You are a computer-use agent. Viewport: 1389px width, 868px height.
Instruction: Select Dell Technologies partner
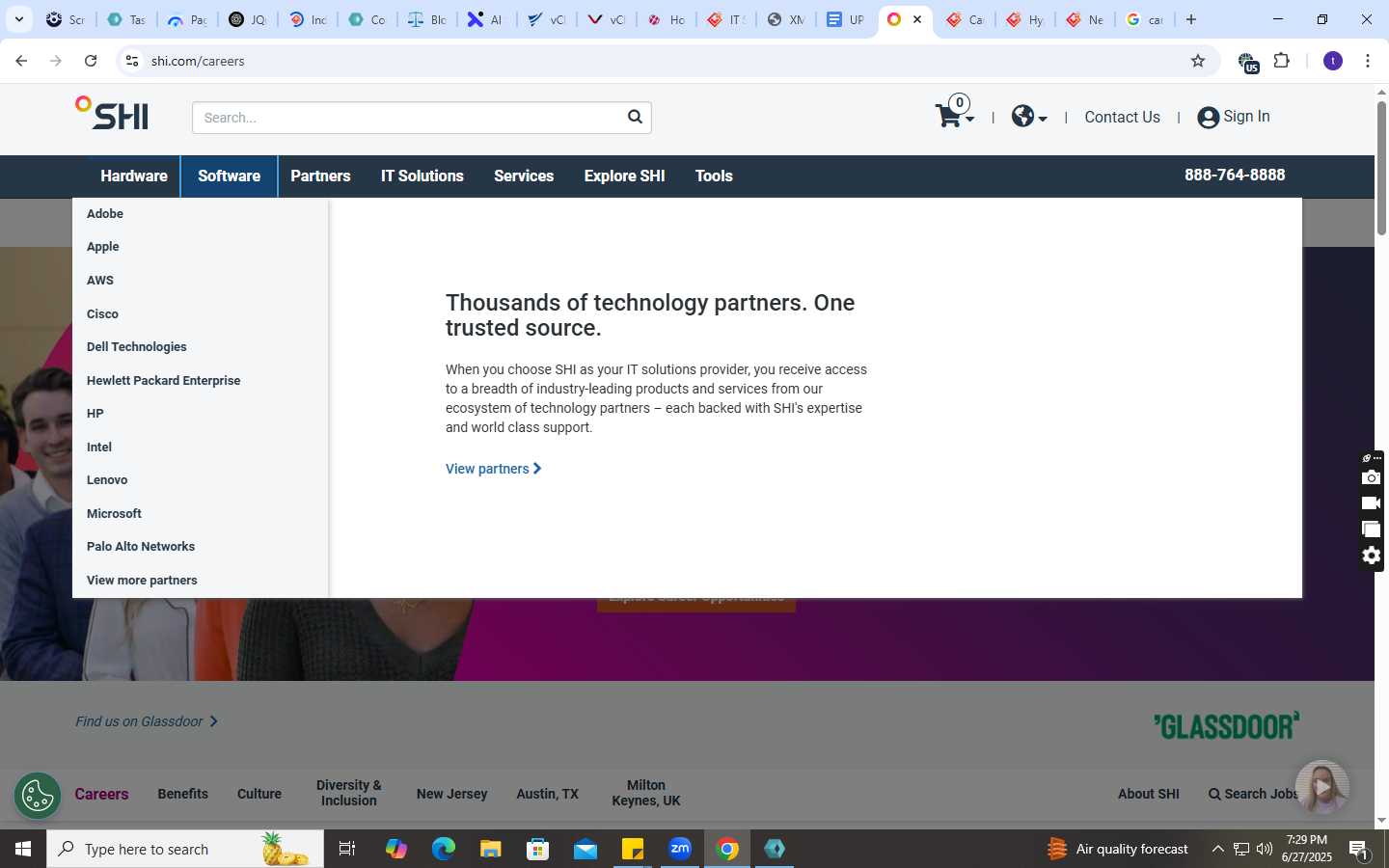coord(137,347)
